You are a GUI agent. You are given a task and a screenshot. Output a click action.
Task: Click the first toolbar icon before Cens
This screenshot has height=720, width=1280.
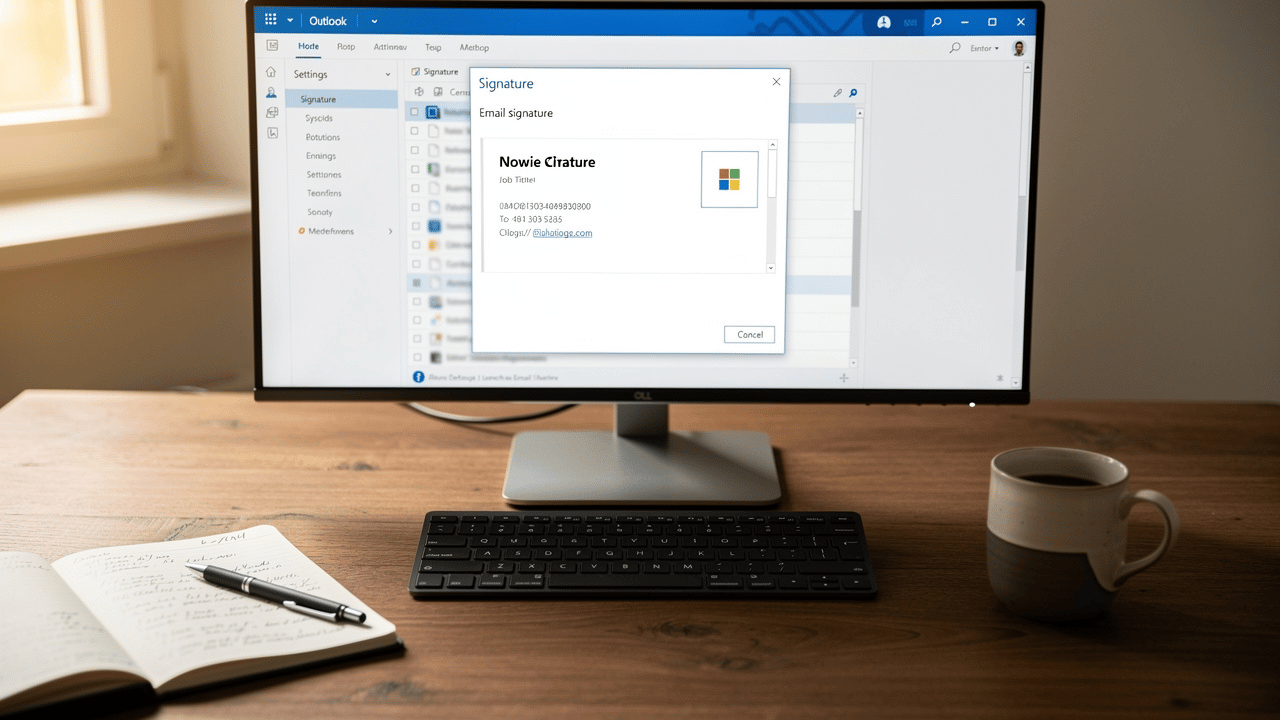pyautogui.click(x=419, y=92)
